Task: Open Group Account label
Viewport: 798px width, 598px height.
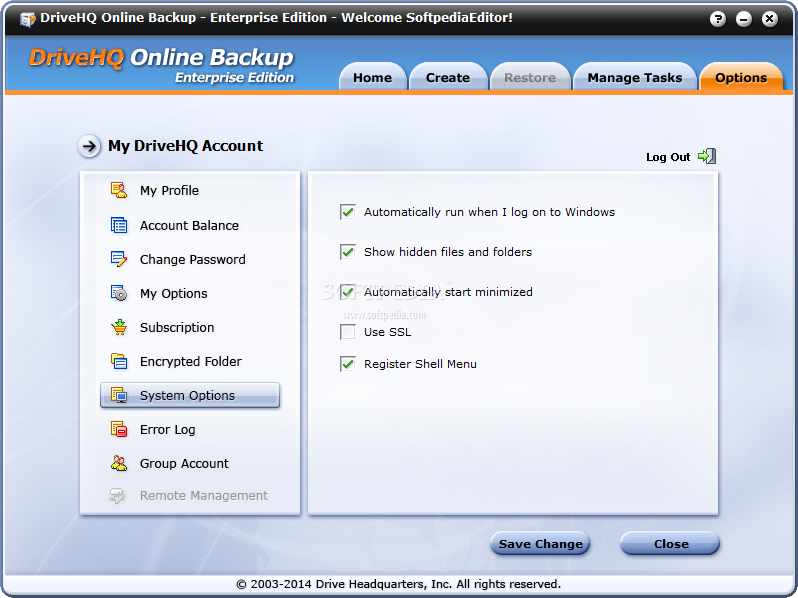Action: [184, 464]
